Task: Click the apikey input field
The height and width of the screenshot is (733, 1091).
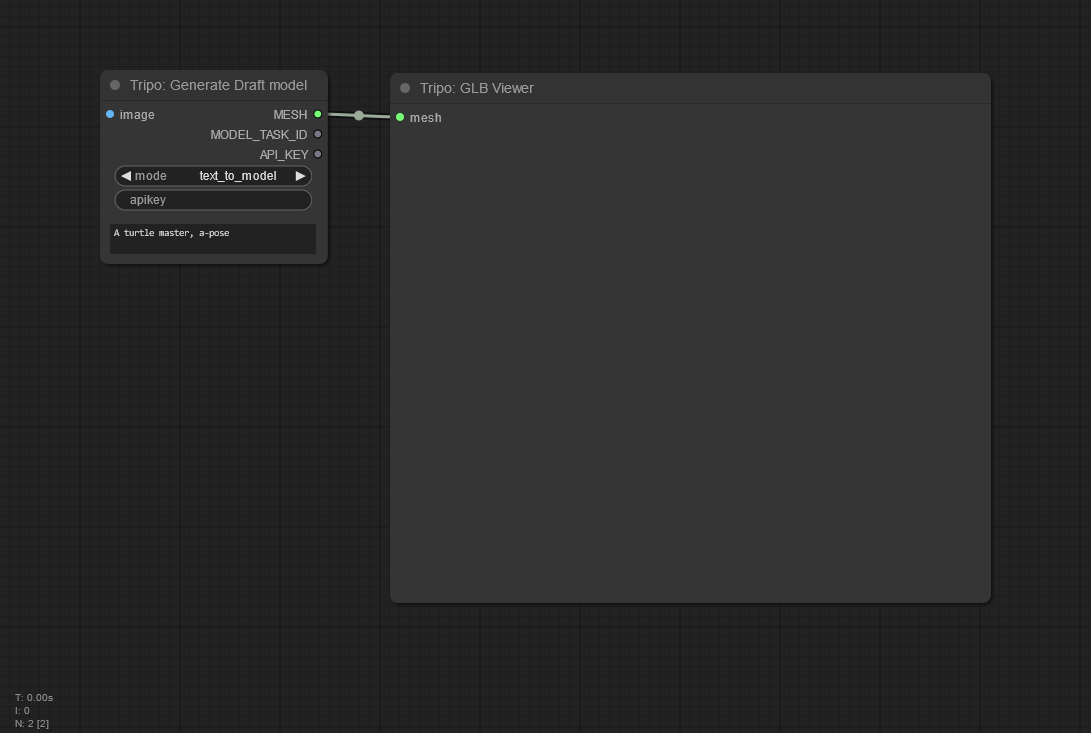Action: tap(213, 200)
